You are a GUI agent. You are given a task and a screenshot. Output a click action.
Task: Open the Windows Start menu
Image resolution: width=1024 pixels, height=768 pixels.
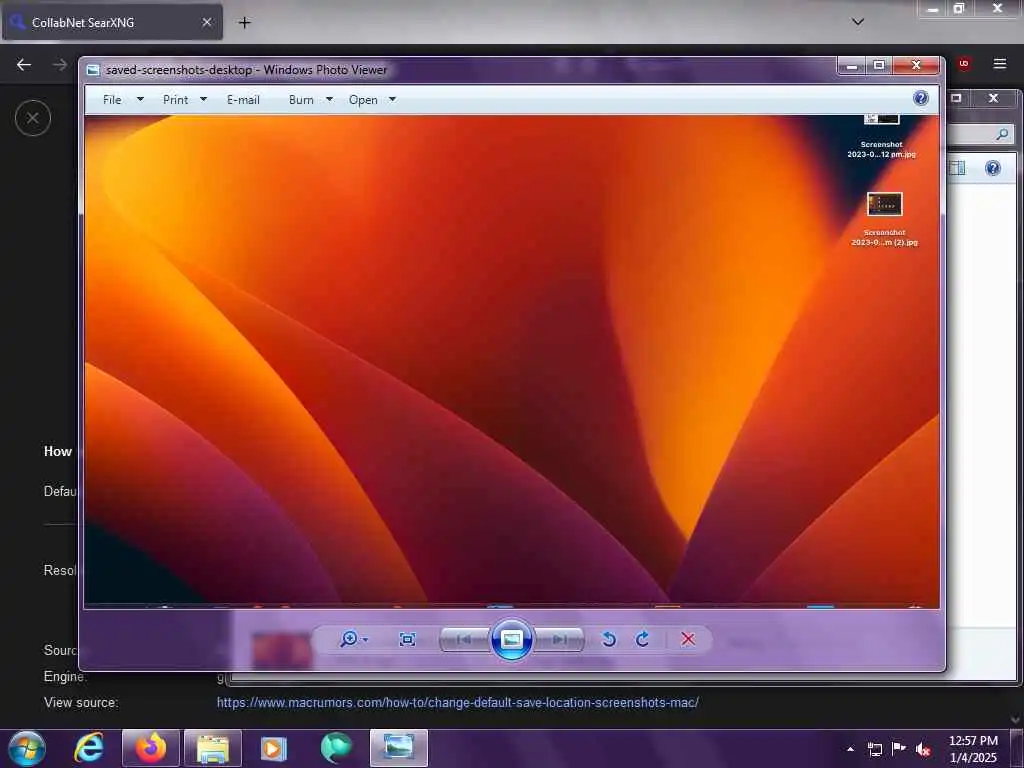click(x=26, y=748)
